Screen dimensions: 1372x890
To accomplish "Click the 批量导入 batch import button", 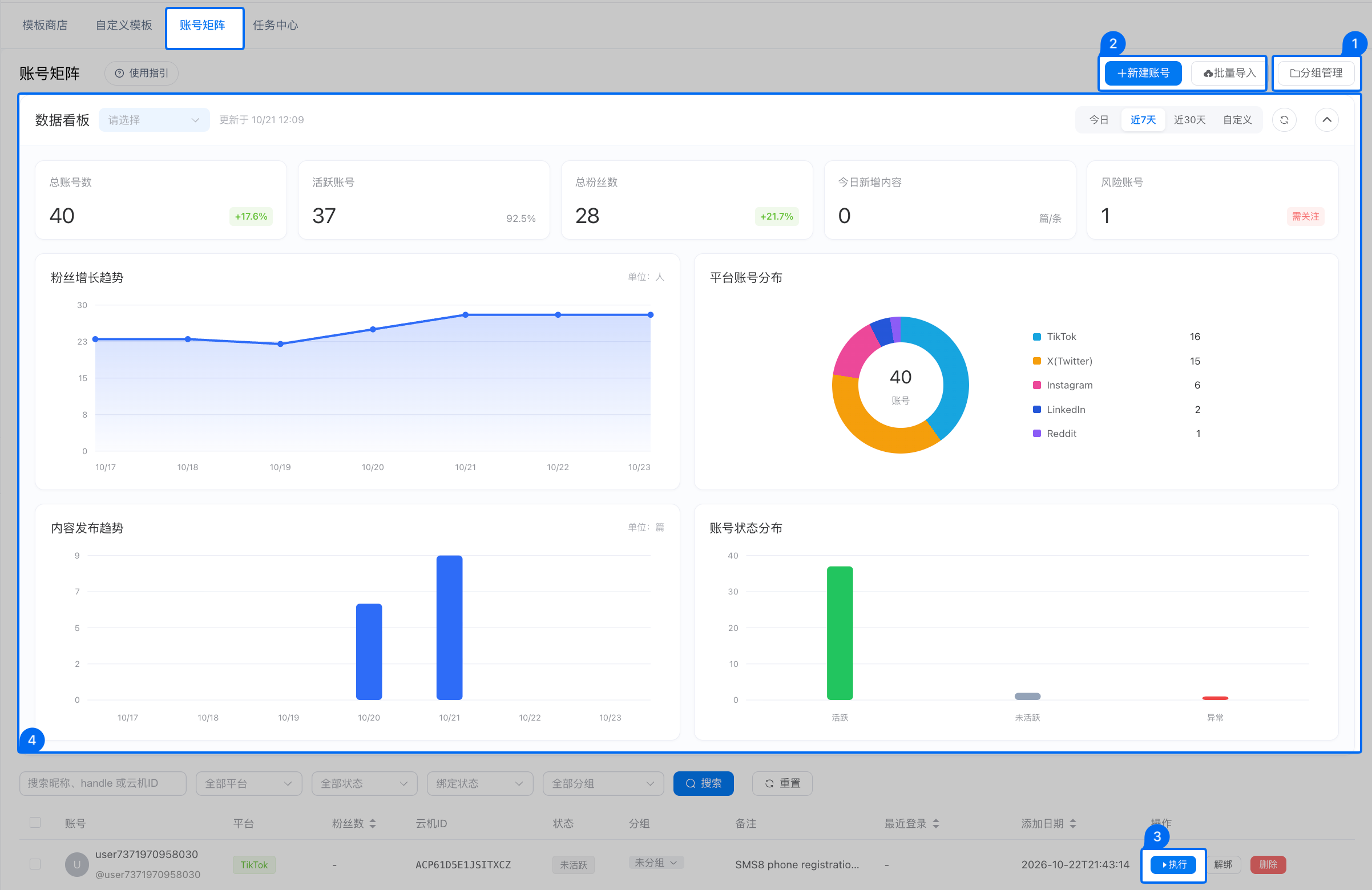I will [x=1228, y=73].
